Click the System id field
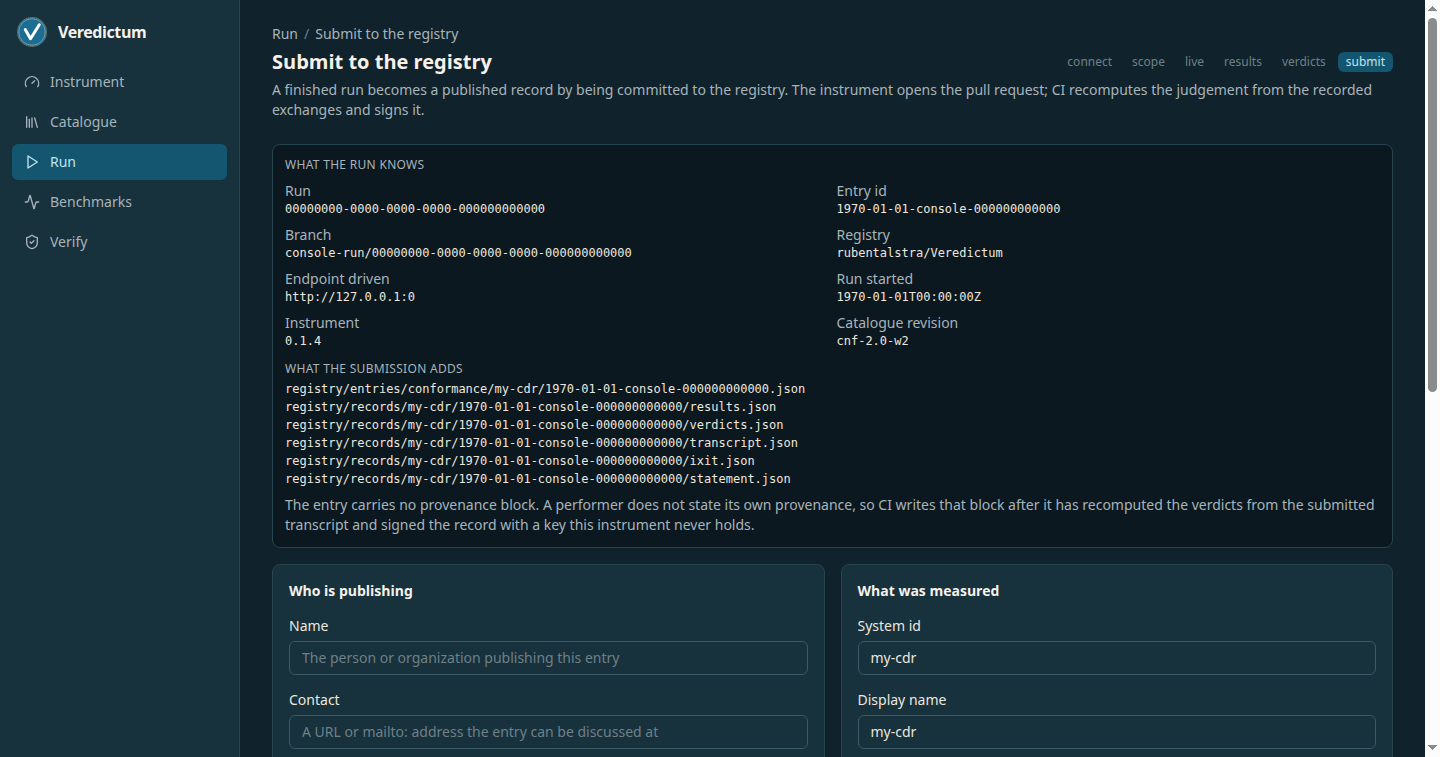This screenshot has width=1440, height=757. pyautogui.click(x=1117, y=658)
